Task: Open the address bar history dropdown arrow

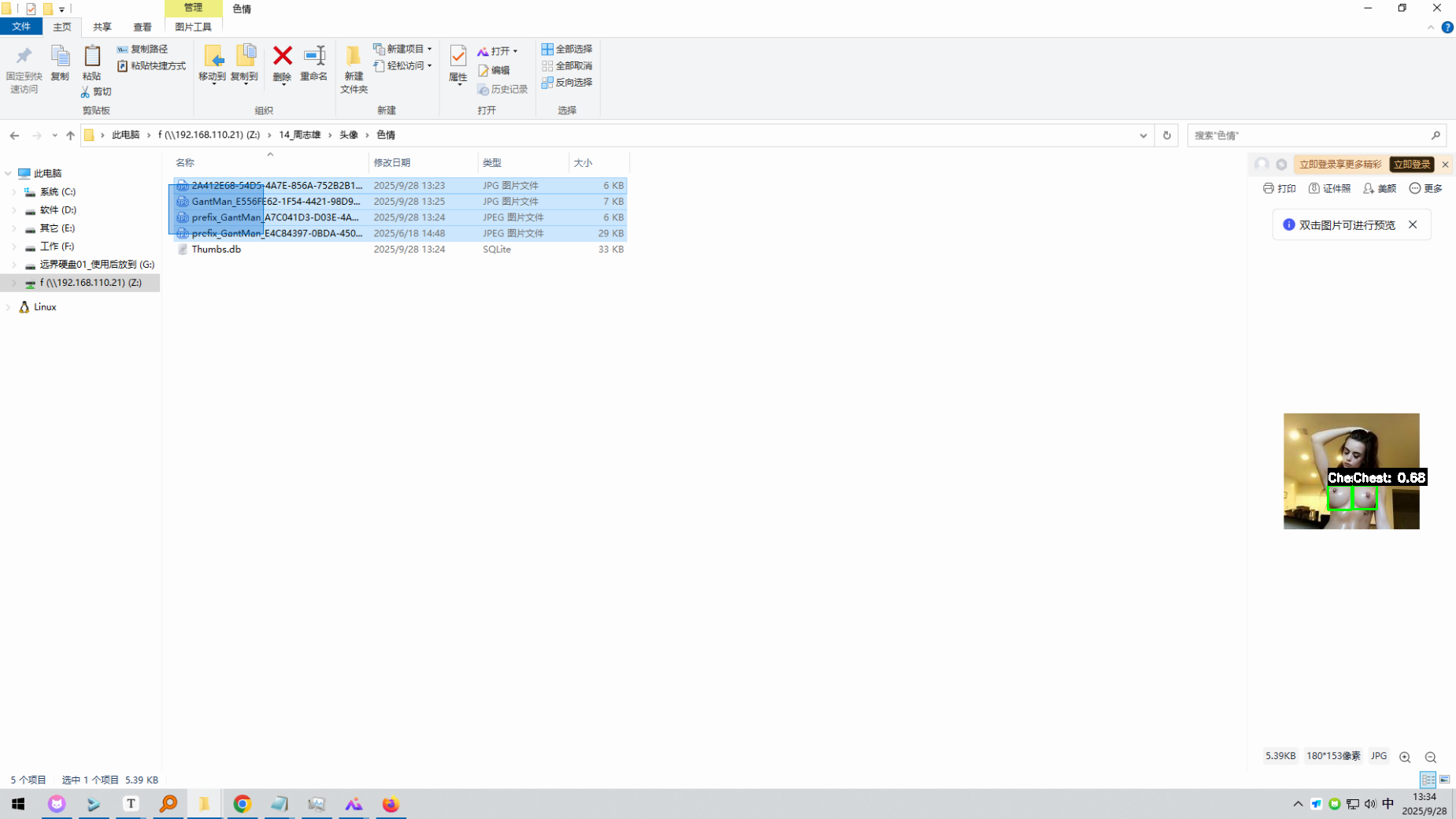Action: point(1143,135)
